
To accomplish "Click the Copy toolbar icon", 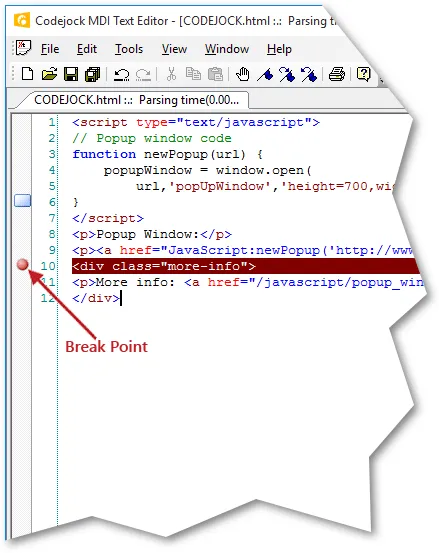I will click(x=193, y=74).
